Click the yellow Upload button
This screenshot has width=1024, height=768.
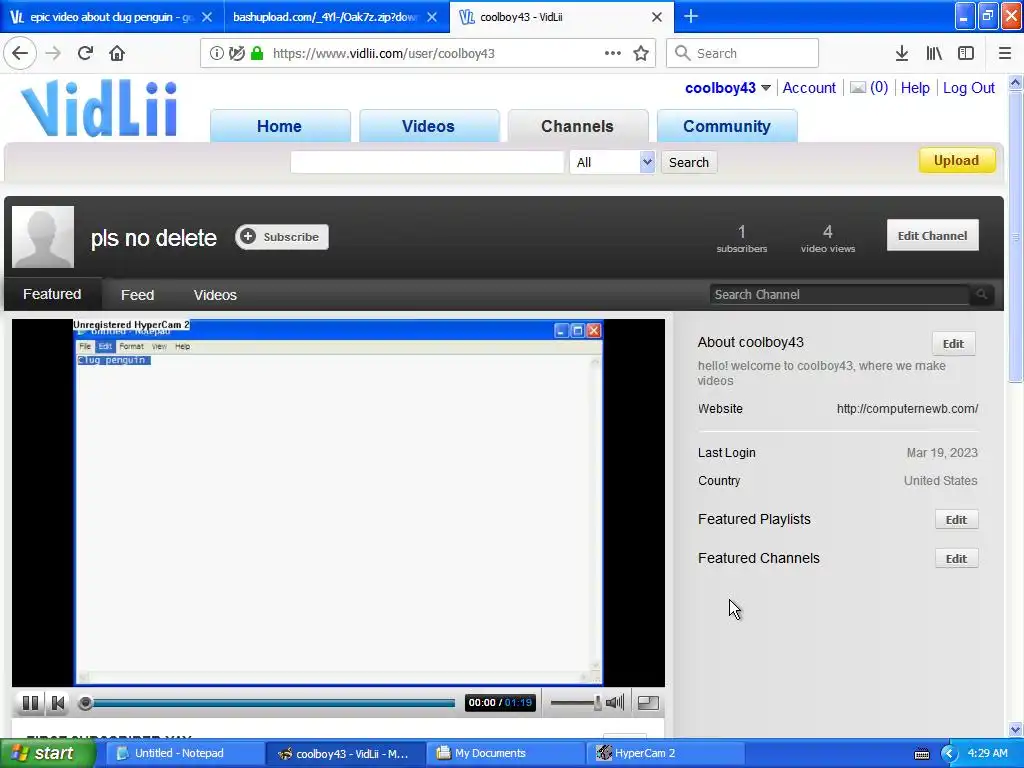pos(956,160)
